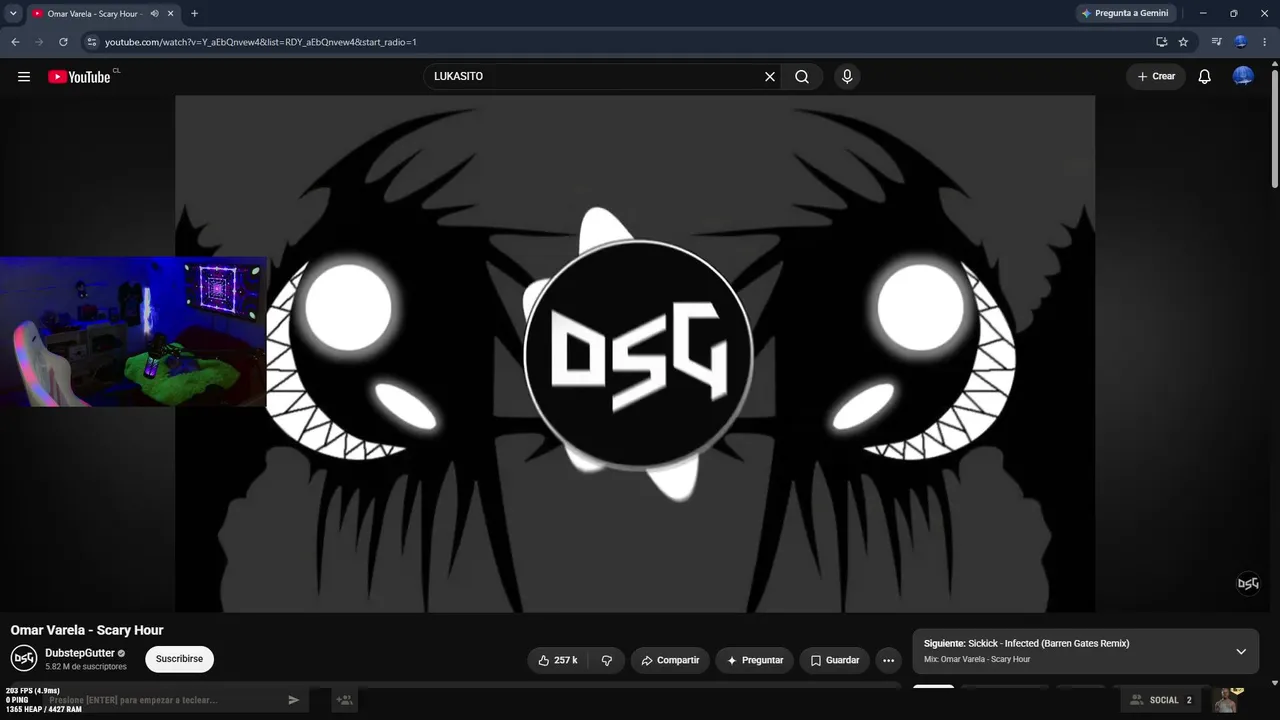This screenshot has width=1280, height=720.
Task: Run the search with the magnifier button
Action: click(802, 77)
